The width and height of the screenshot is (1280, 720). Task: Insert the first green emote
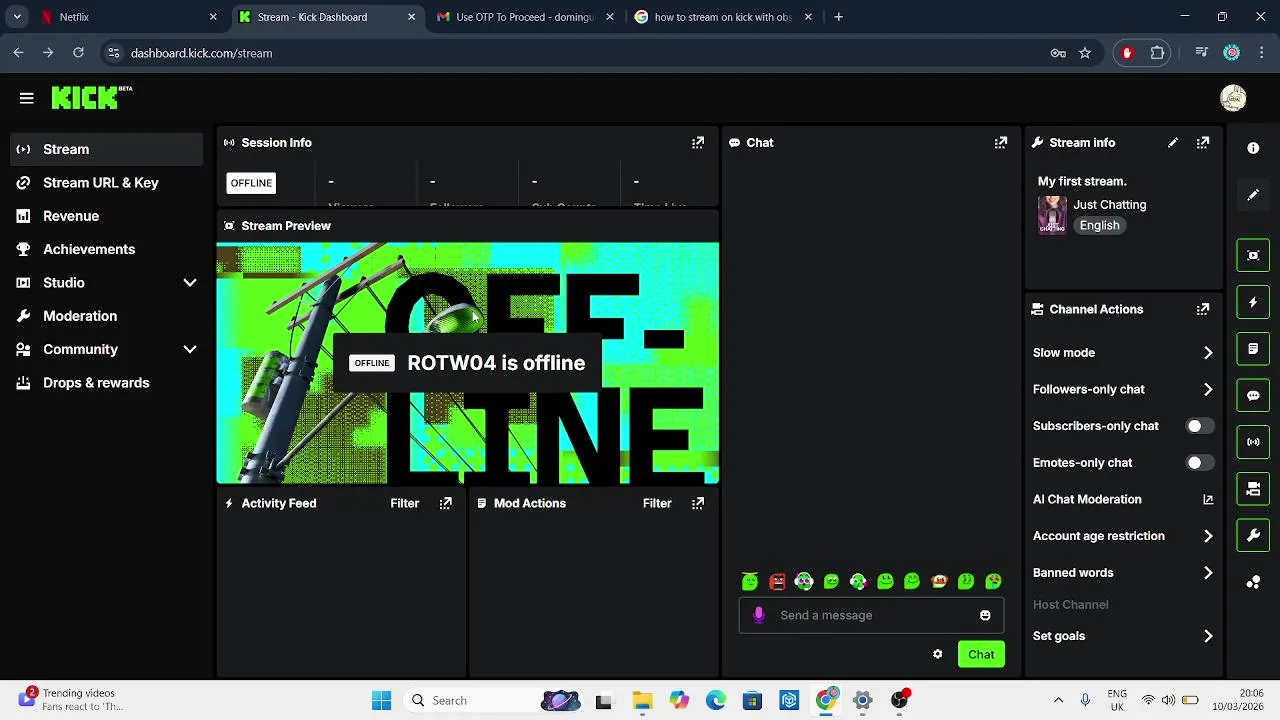750,581
